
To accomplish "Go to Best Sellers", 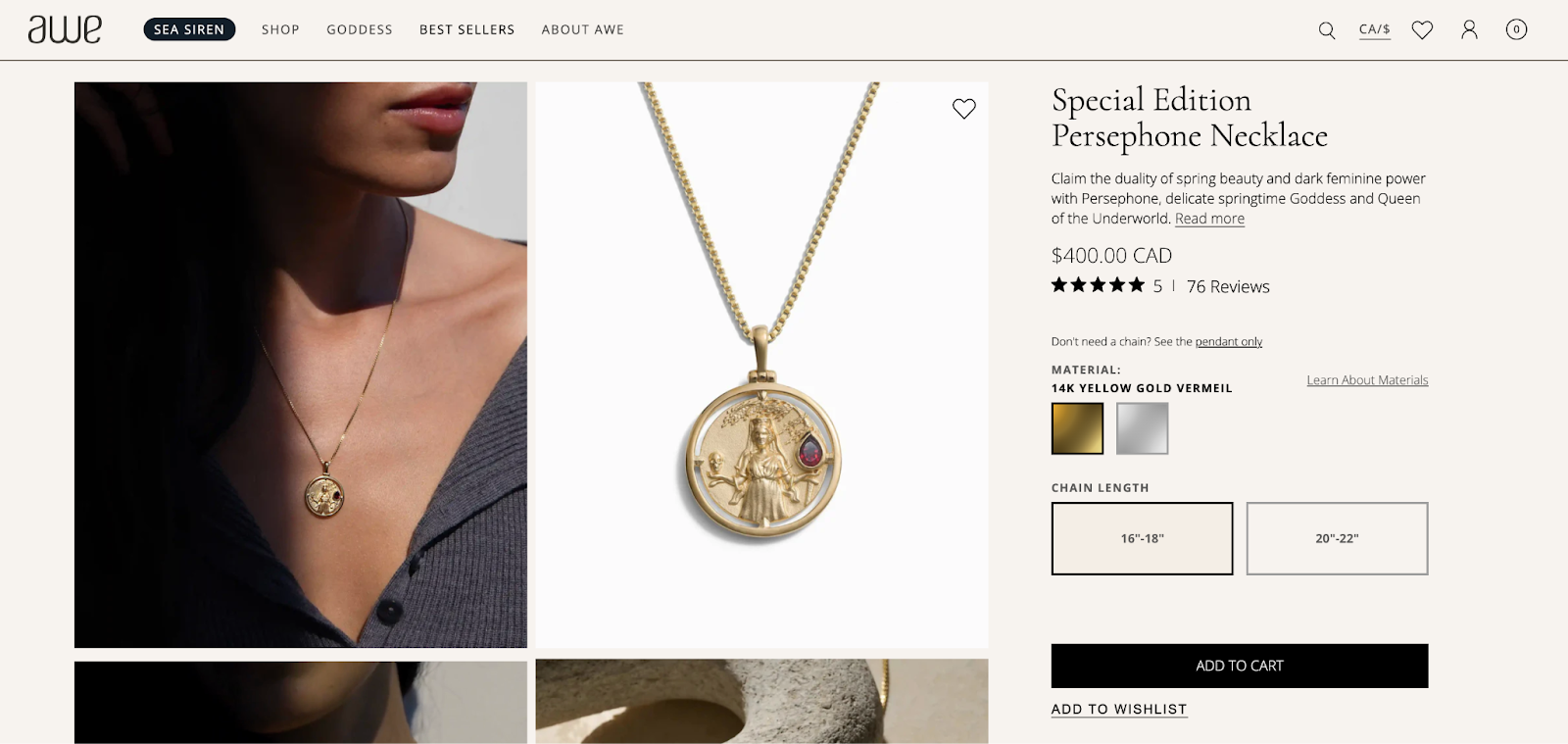I will [x=466, y=29].
